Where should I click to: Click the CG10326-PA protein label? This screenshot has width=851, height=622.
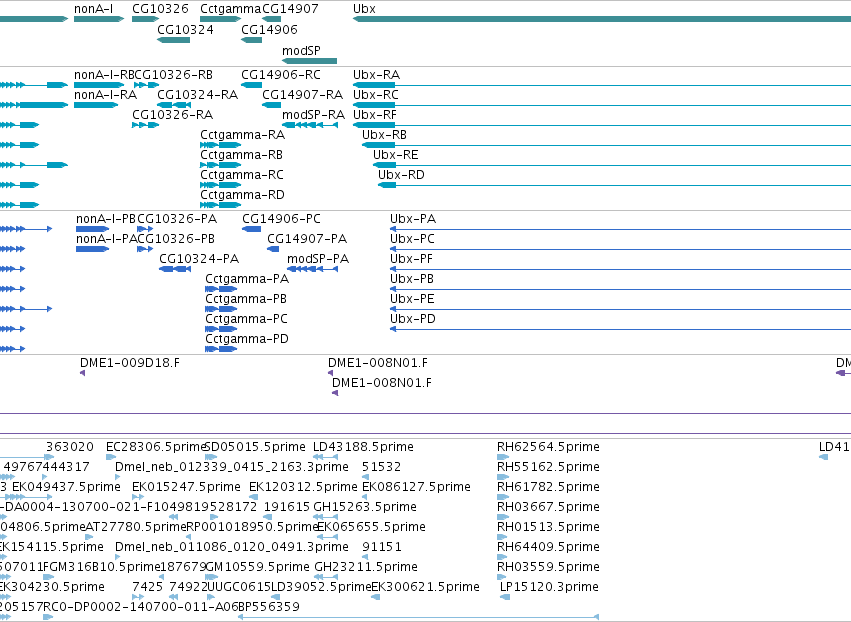177,219
